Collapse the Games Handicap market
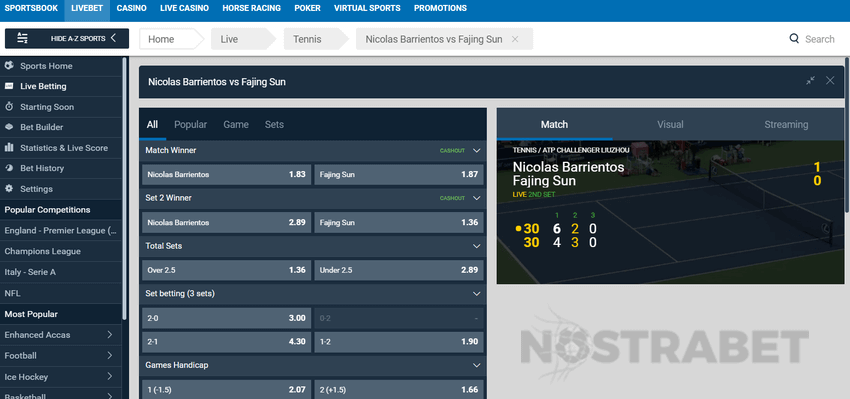This screenshot has height=399, width=850. click(476, 365)
